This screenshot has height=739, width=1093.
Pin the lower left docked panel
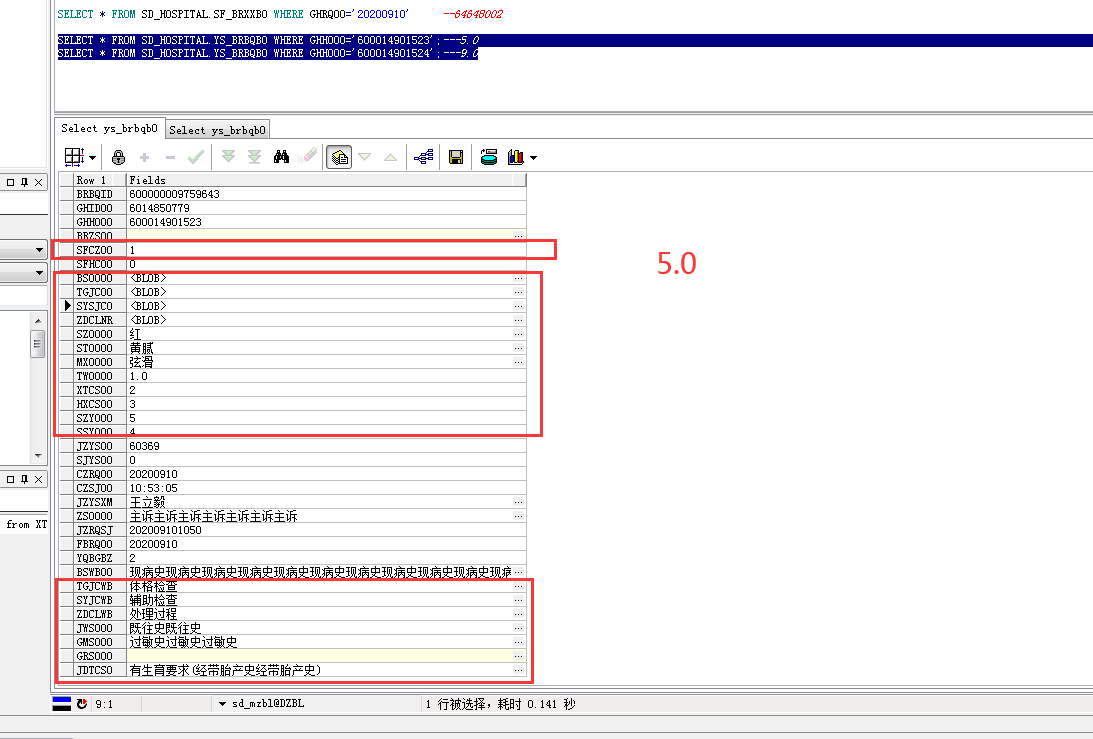(24, 480)
